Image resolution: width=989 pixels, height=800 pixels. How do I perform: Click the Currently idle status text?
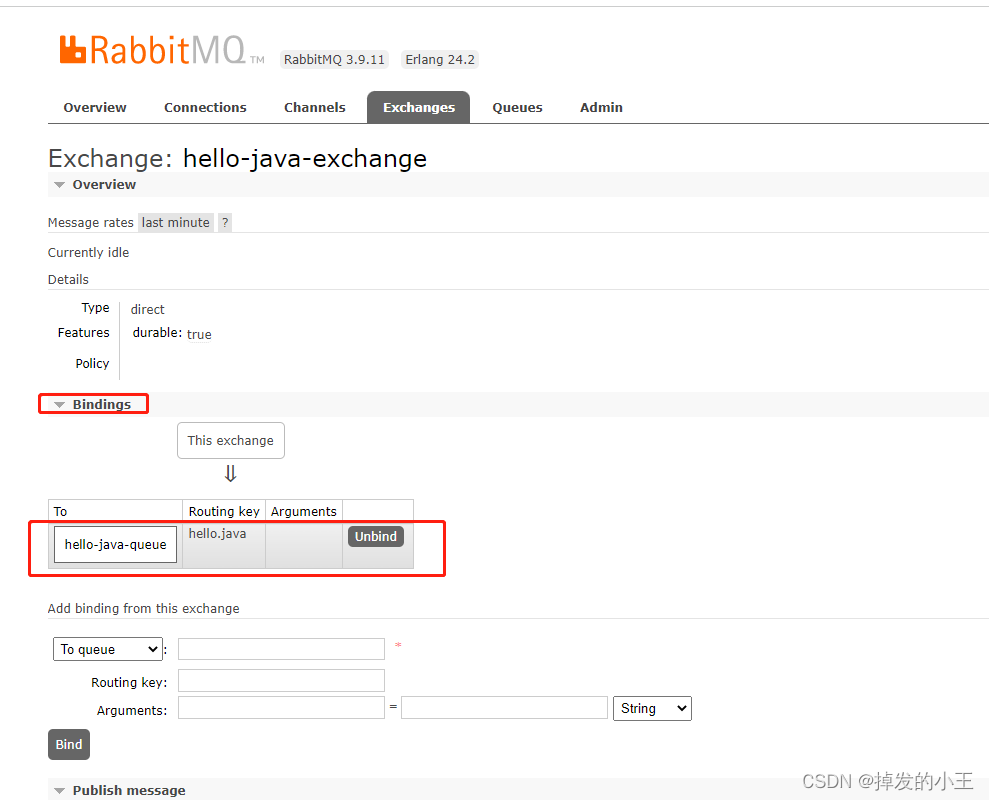pyautogui.click(x=88, y=252)
